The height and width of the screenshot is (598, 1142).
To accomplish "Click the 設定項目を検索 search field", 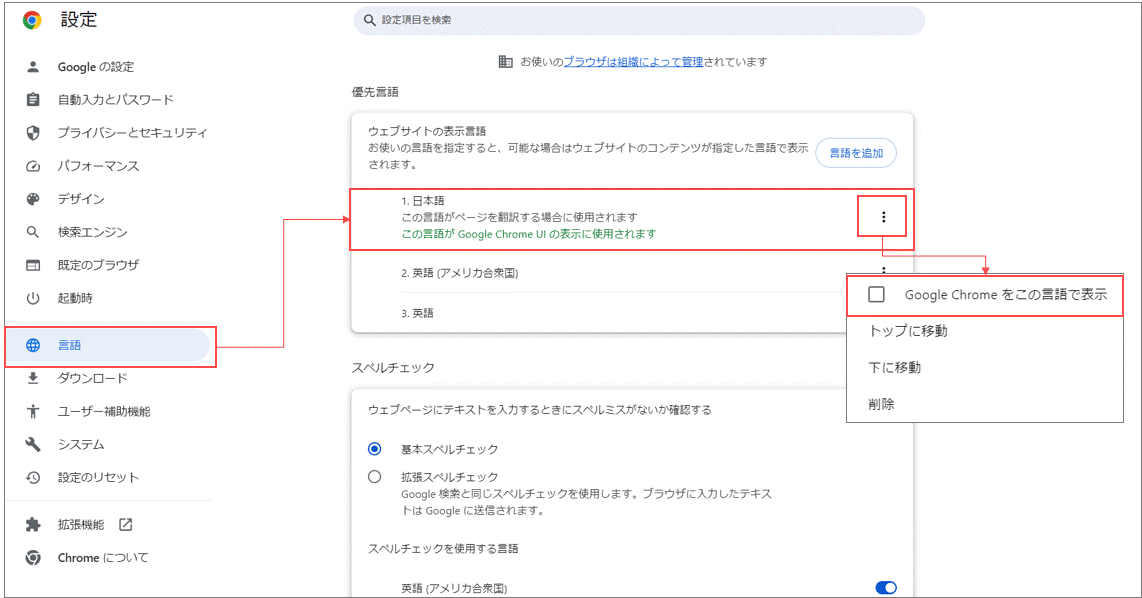I will coord(639,20).
